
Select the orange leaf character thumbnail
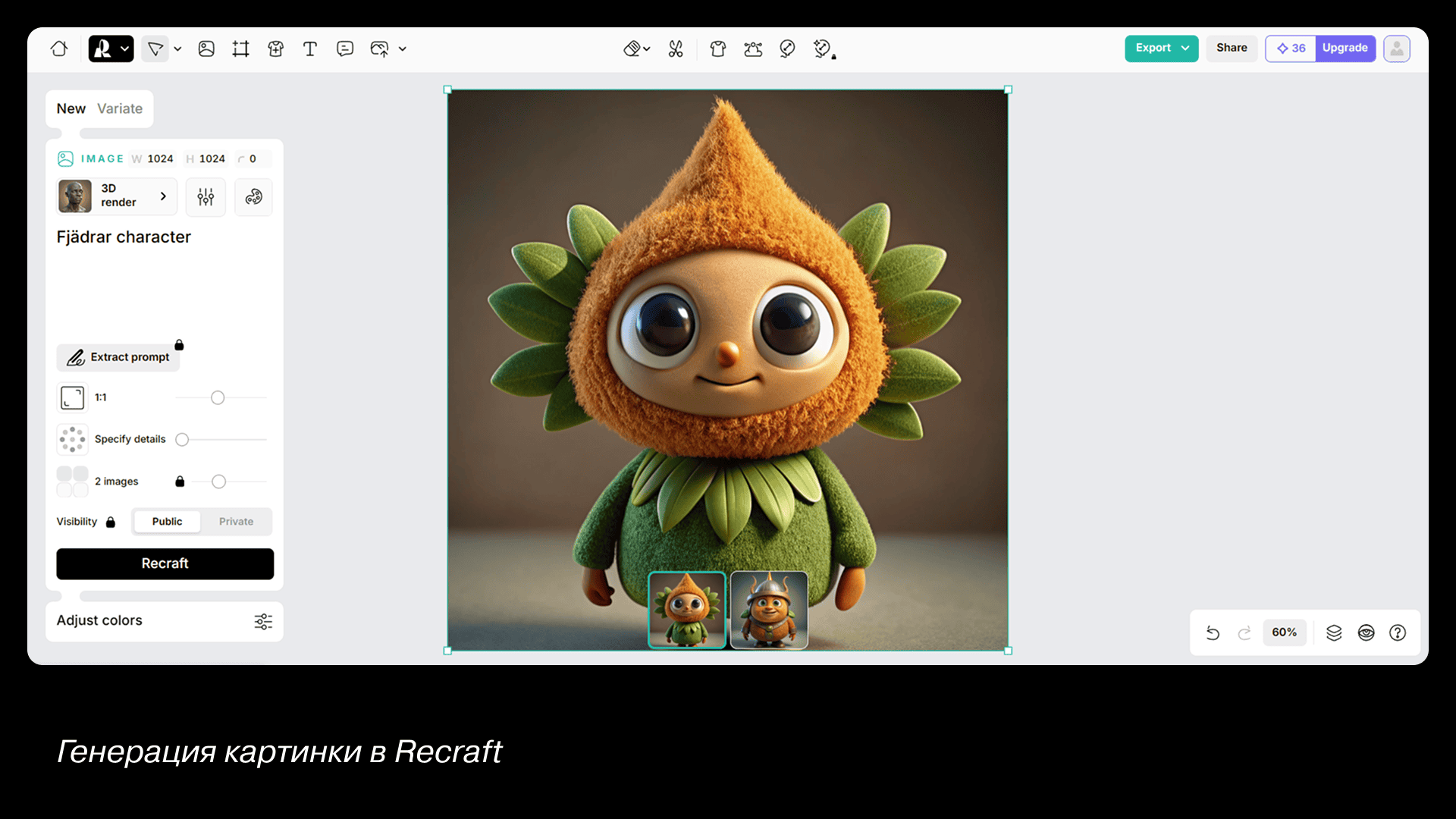[687, 610]
